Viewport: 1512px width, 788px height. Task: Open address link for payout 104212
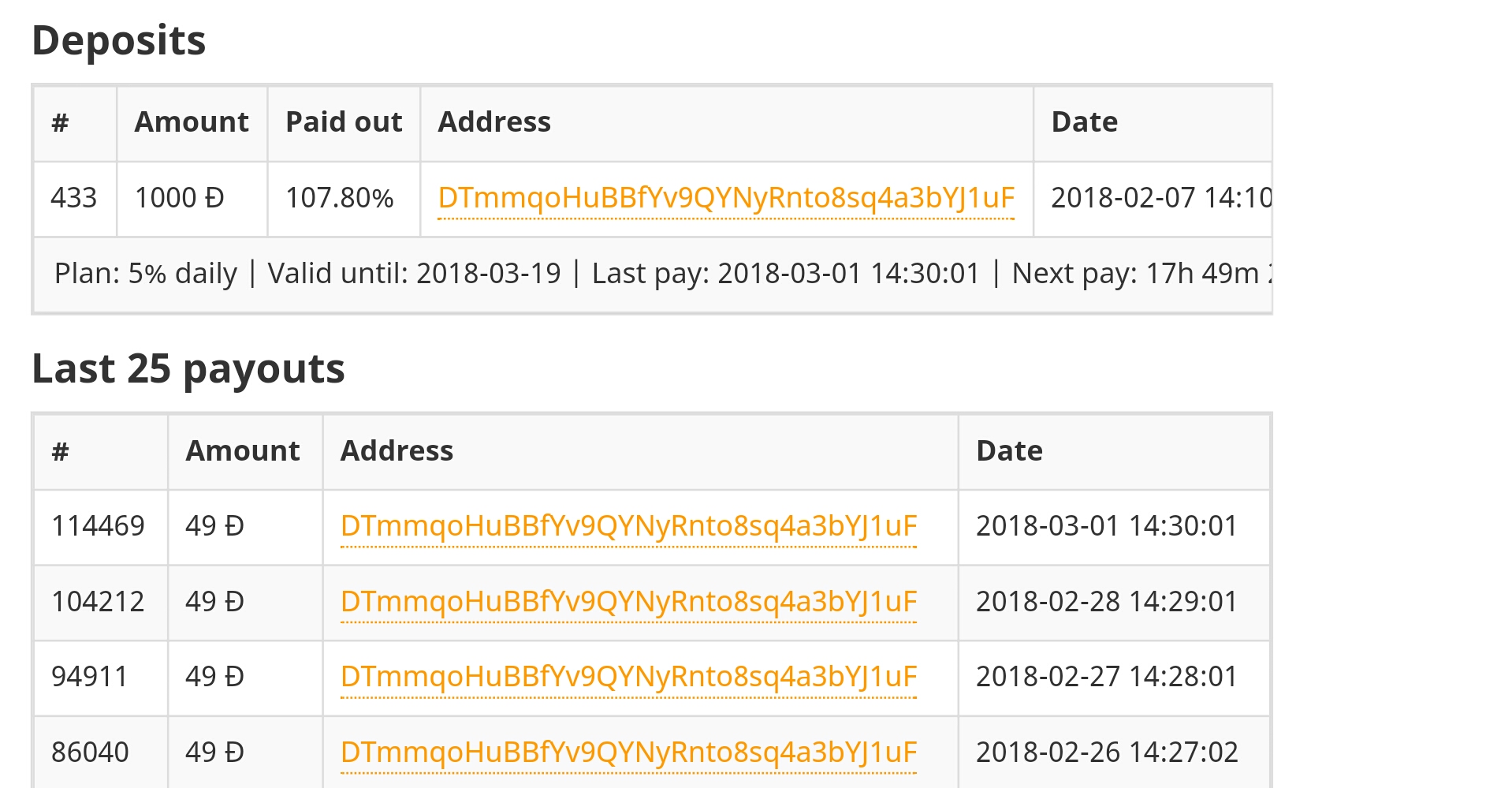point(628,602)
